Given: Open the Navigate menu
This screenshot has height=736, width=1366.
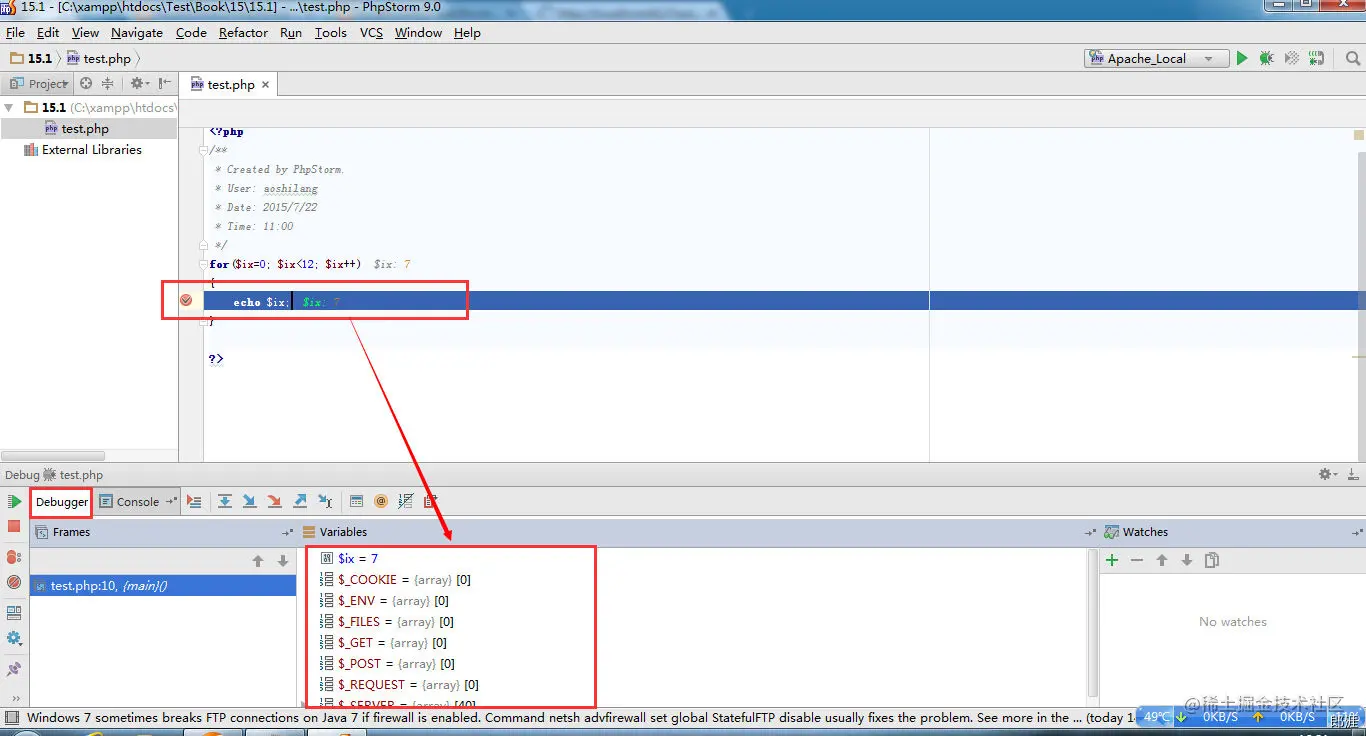Looking at the screenshot, I should point(137,32).
